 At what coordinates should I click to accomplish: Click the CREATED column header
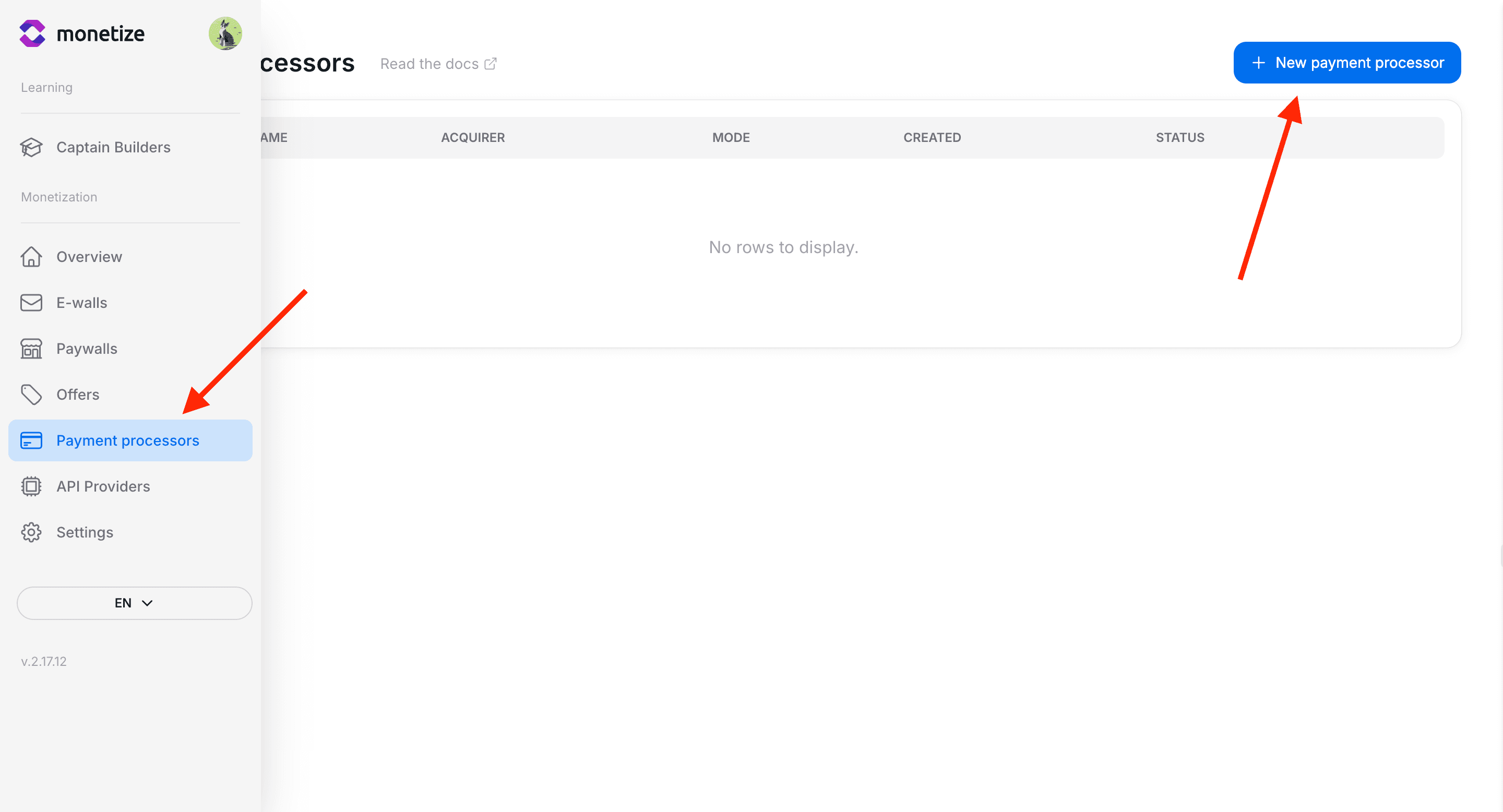(932, 137)
